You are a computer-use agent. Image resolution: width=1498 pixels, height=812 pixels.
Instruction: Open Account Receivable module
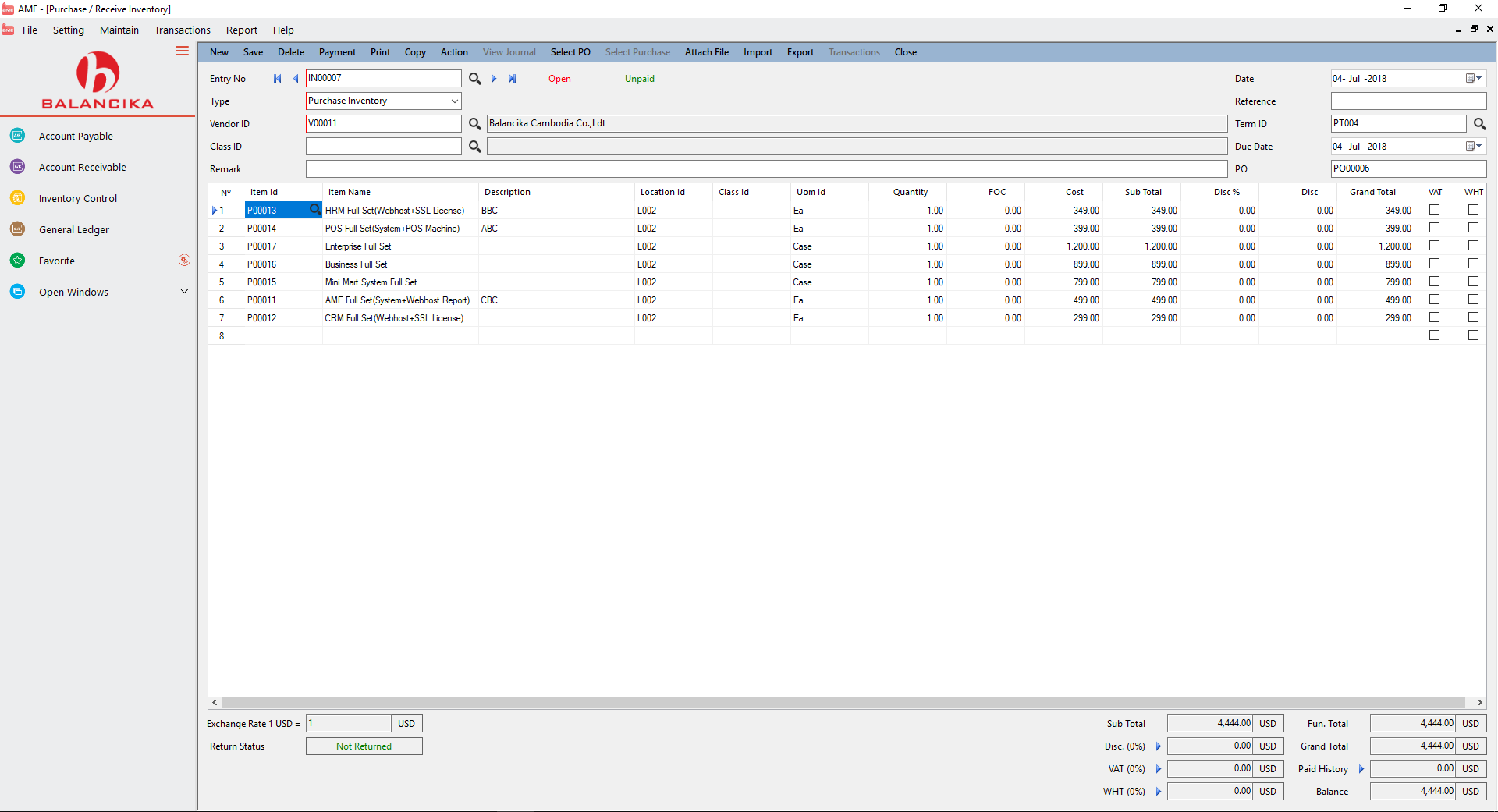coord(83,167)
